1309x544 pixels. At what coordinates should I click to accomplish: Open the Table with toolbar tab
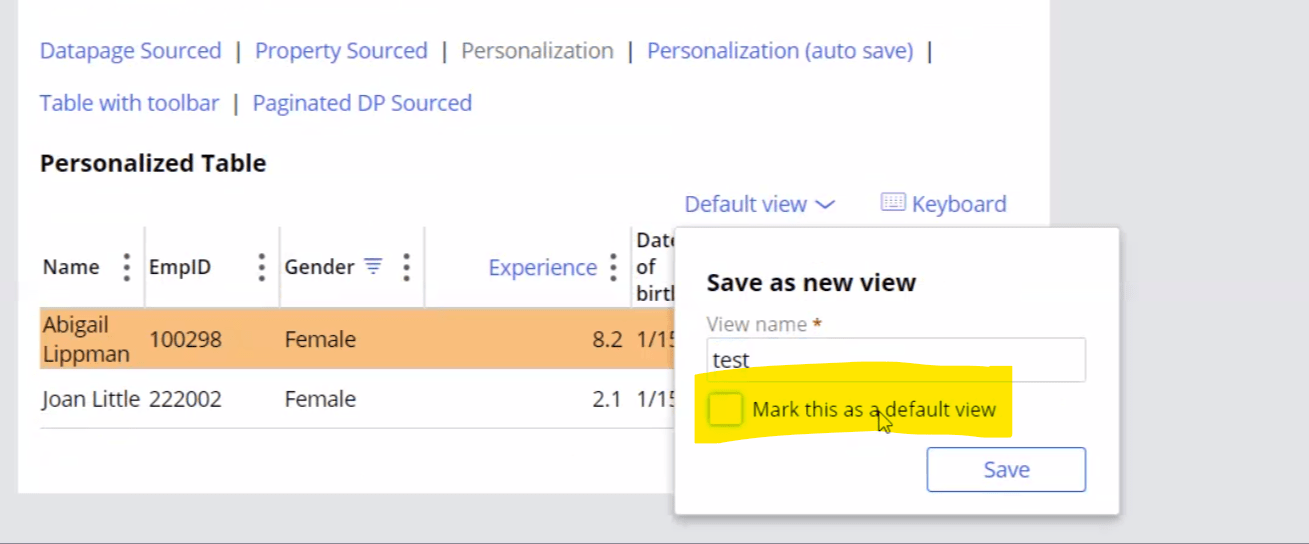click(x=129, y=103)
